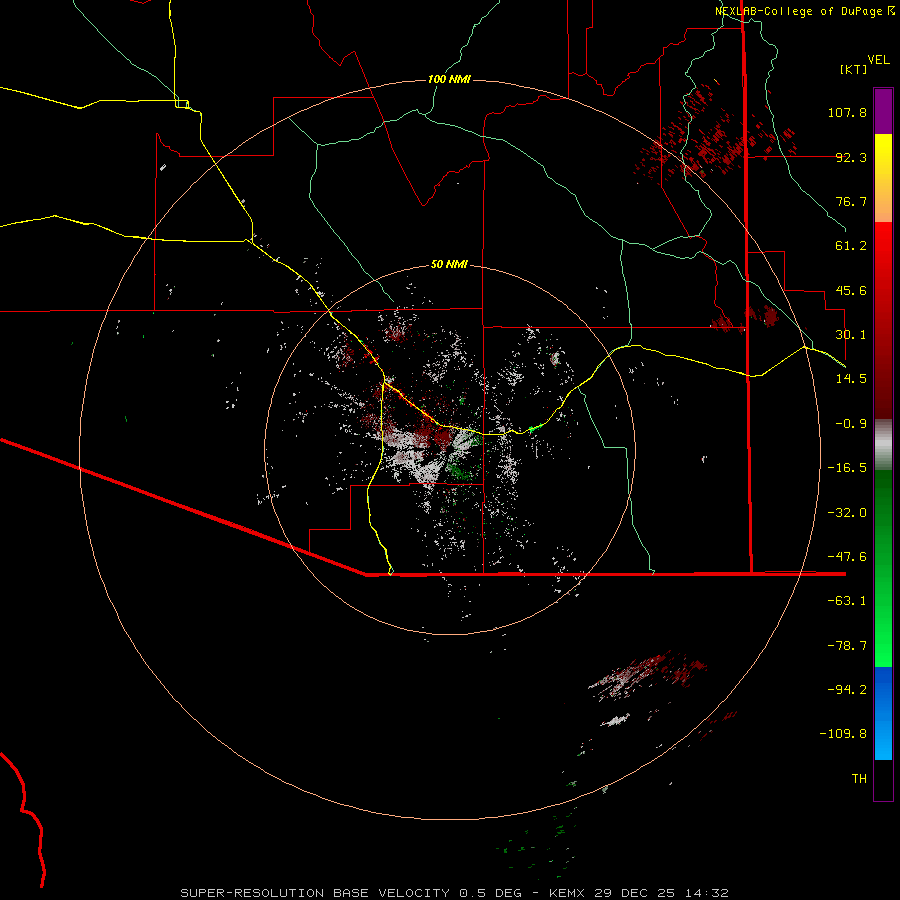The height and width of the screenshot is (900, 900).
Task: Click the NEXLAB-College of DuPage text
Action: pos(799,11)
